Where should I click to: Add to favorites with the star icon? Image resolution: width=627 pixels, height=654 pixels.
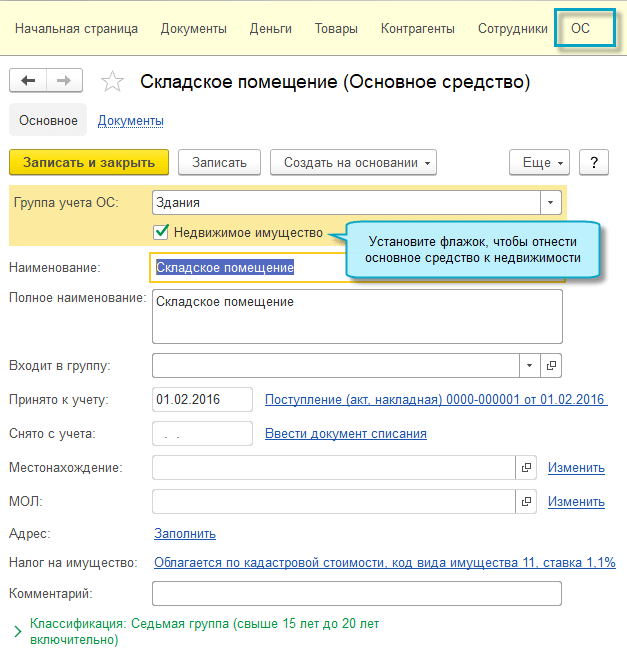112,81
